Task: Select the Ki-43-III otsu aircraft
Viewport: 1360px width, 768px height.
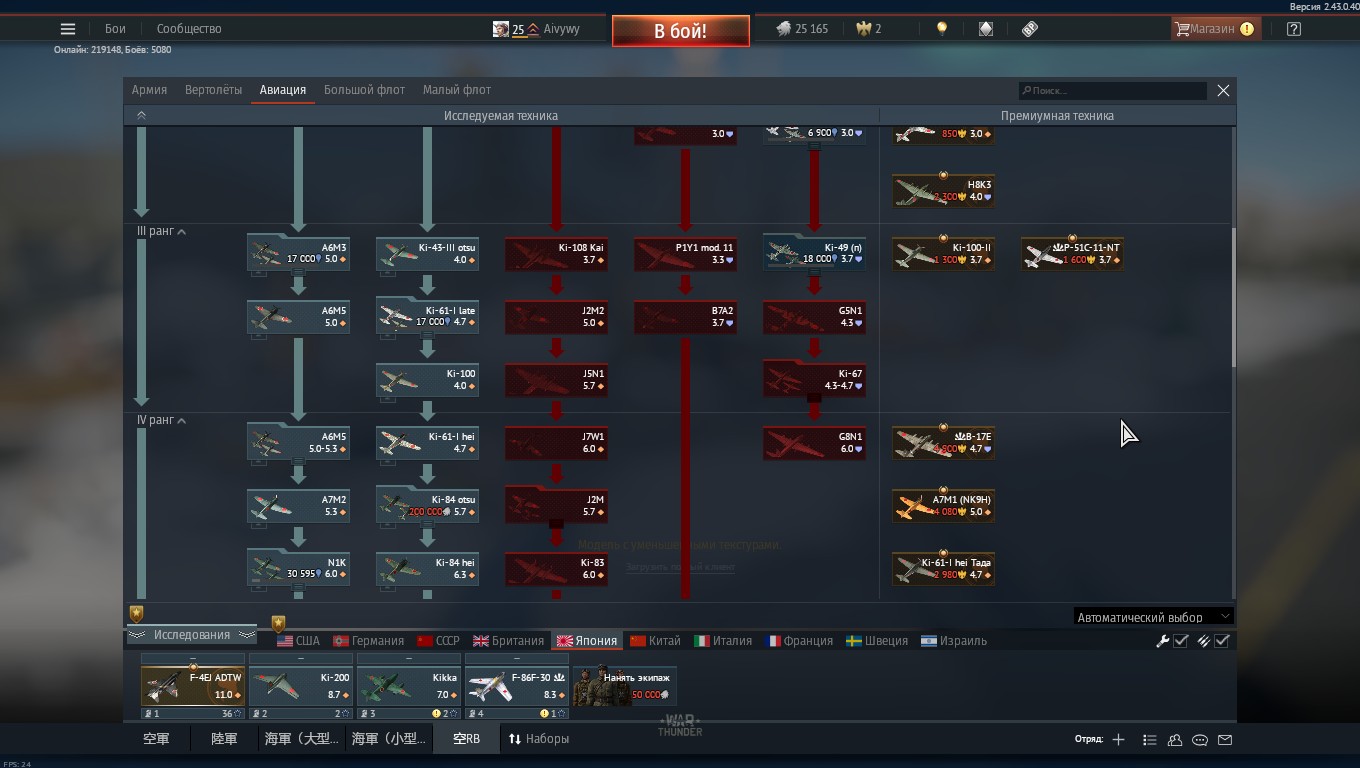Action: click(427, 253)
